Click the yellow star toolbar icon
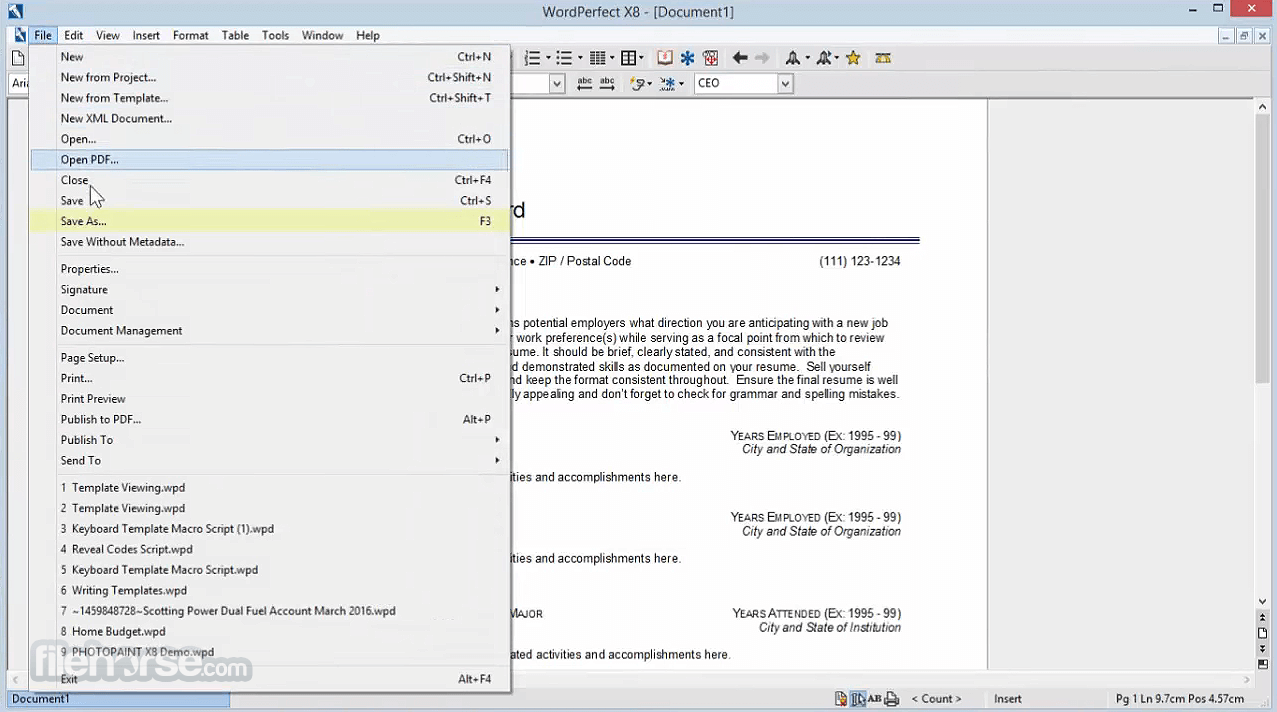The image size is (1277, 712). pos(853,58)
